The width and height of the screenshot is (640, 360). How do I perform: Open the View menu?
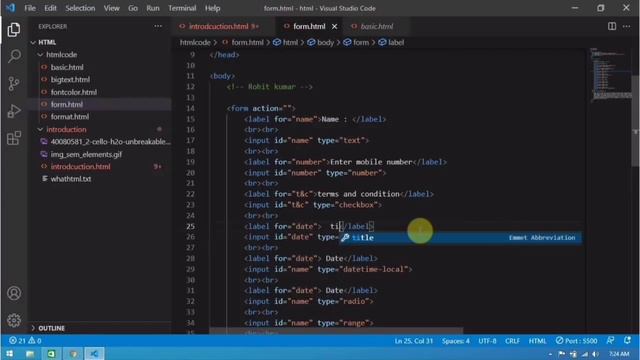click(111, 8)
